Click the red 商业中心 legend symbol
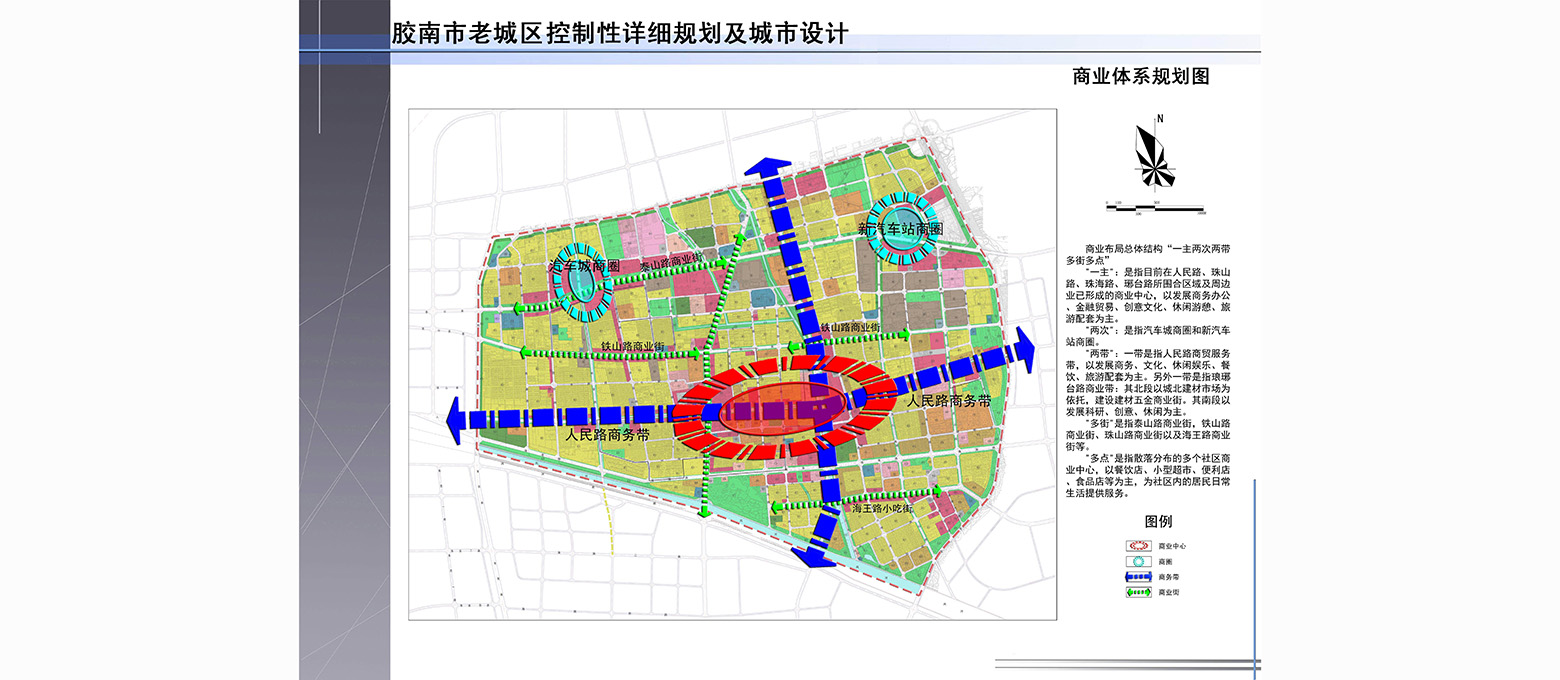Screen dimensions: 1560x680 (1139, 546)
